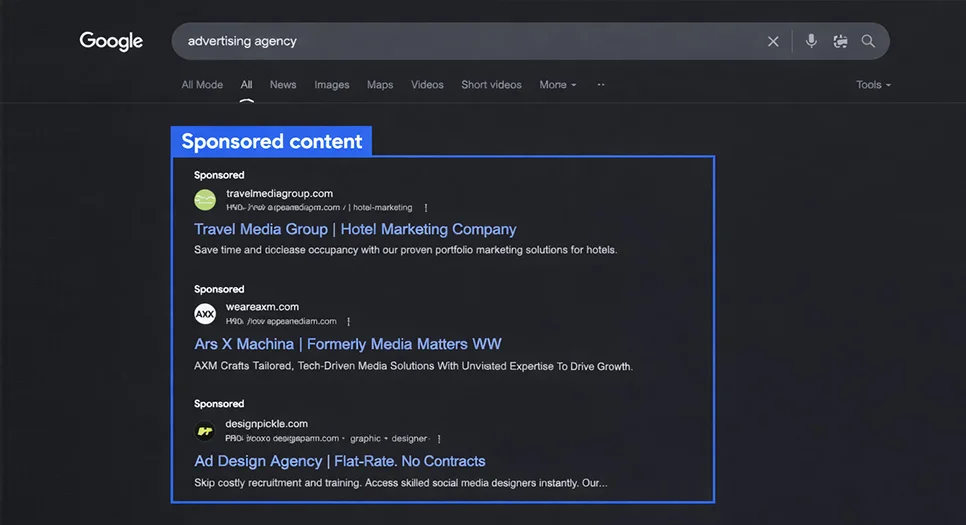Click the magnifying glass search icon
This screenshot has height=525, width=966.
coord(868,41)
